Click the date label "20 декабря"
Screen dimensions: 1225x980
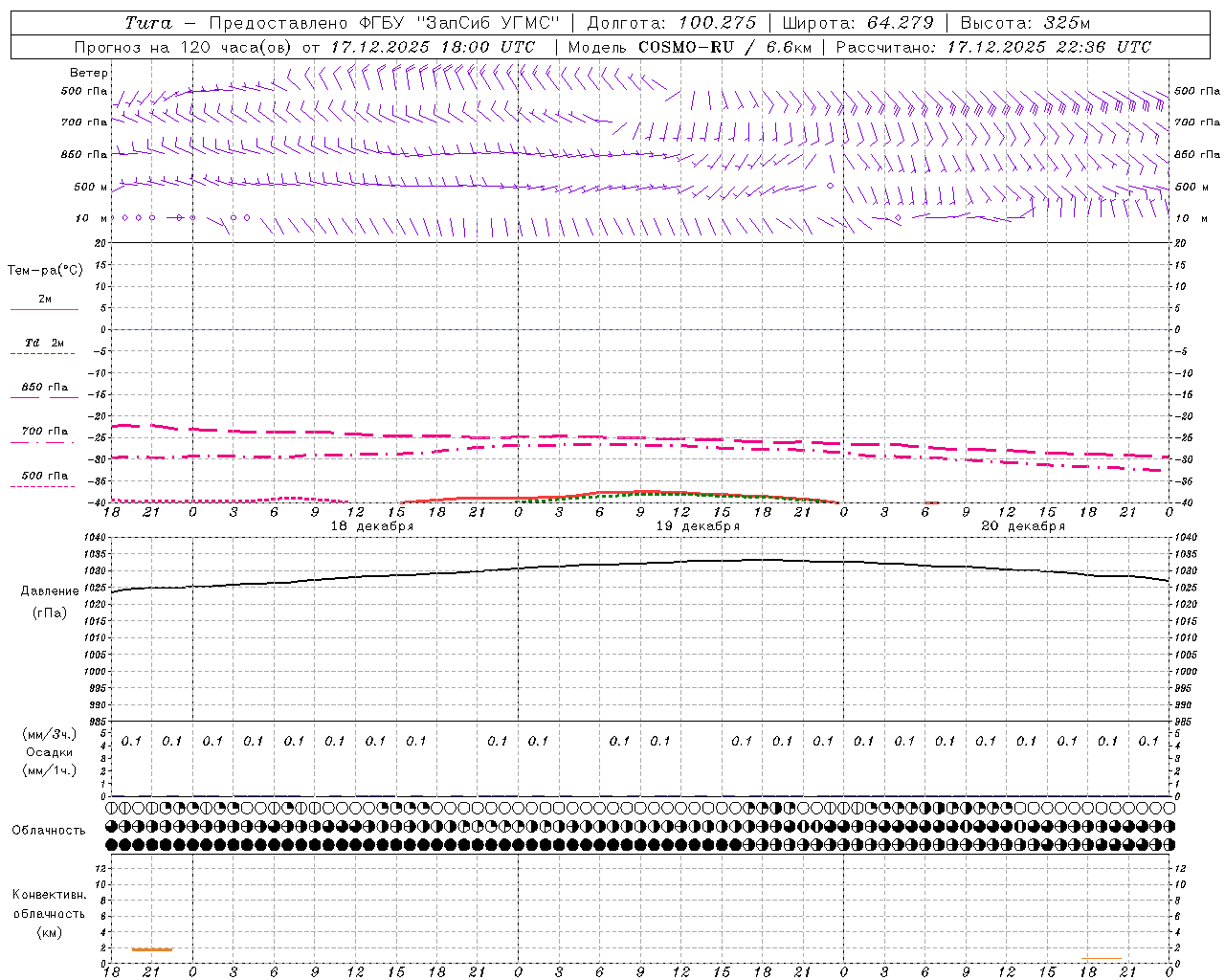1023,526
